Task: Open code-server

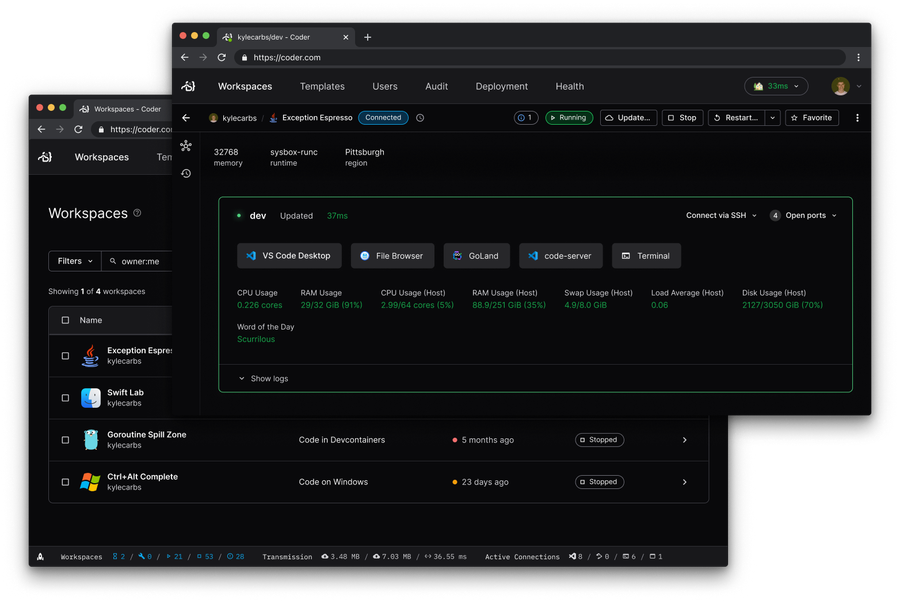Action: pyautogui.click(x=561, y=255)
